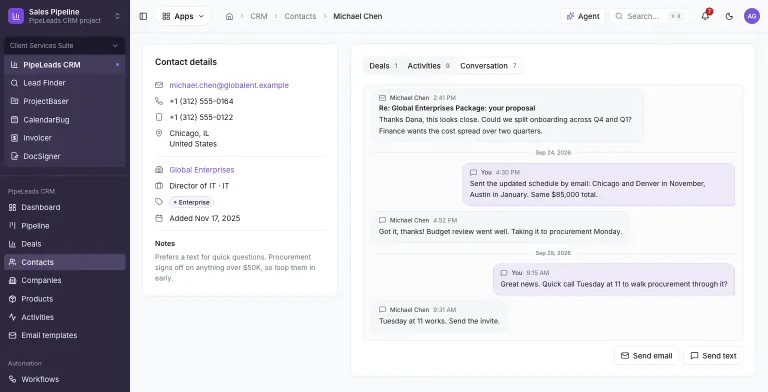Toggle dark mode moon icon
Screen dimensions: 768x392
click(729, 16)
